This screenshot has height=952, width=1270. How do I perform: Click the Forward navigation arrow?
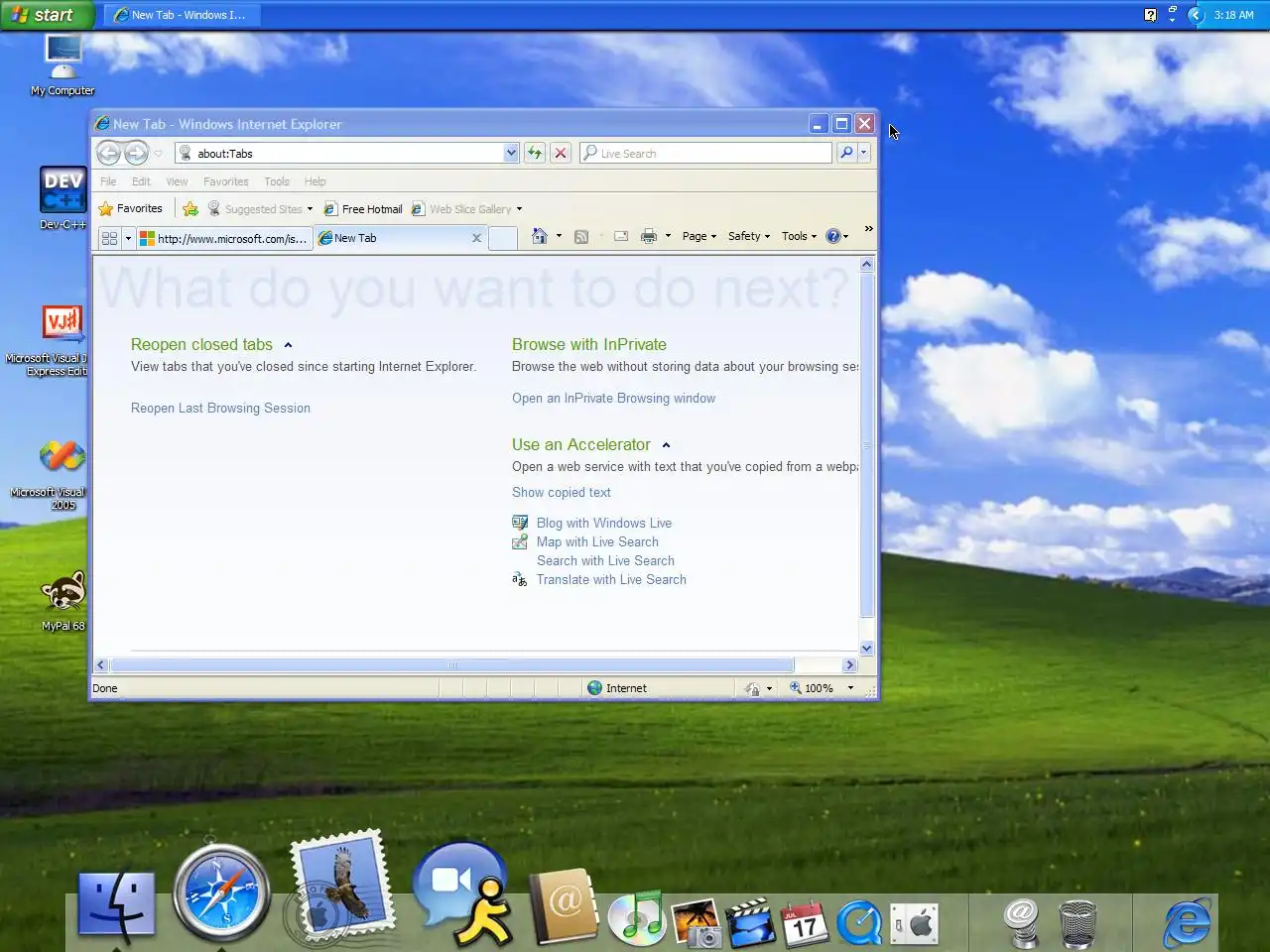(136, 153)
